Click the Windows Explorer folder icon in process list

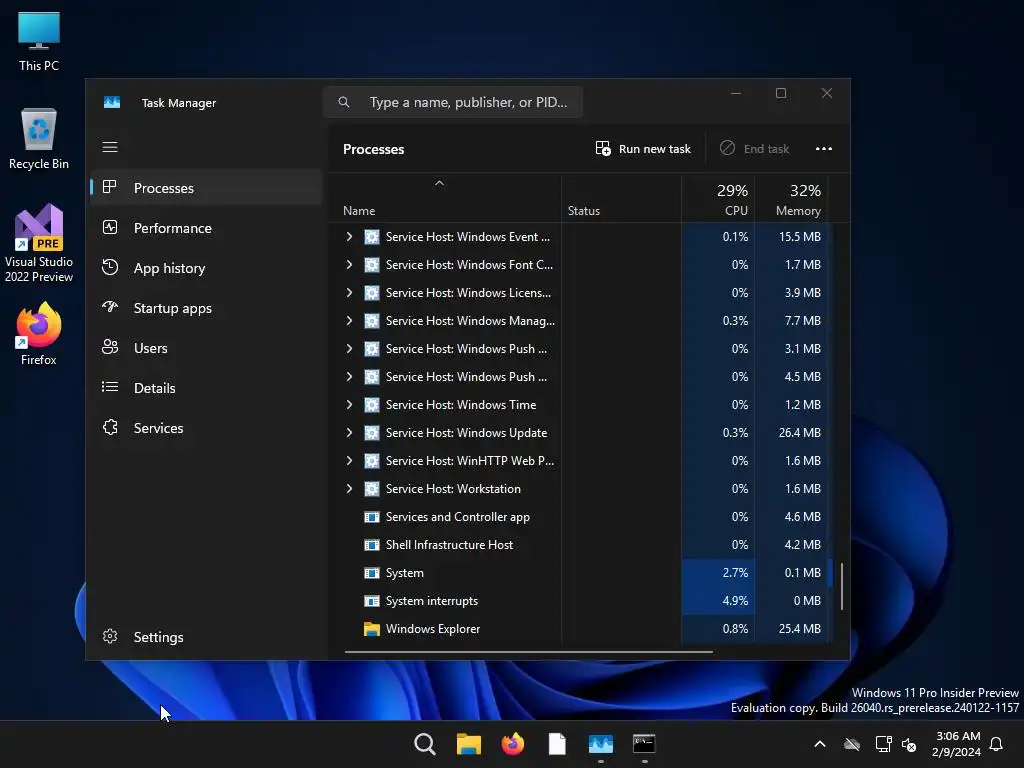click(x=372, y=629)
